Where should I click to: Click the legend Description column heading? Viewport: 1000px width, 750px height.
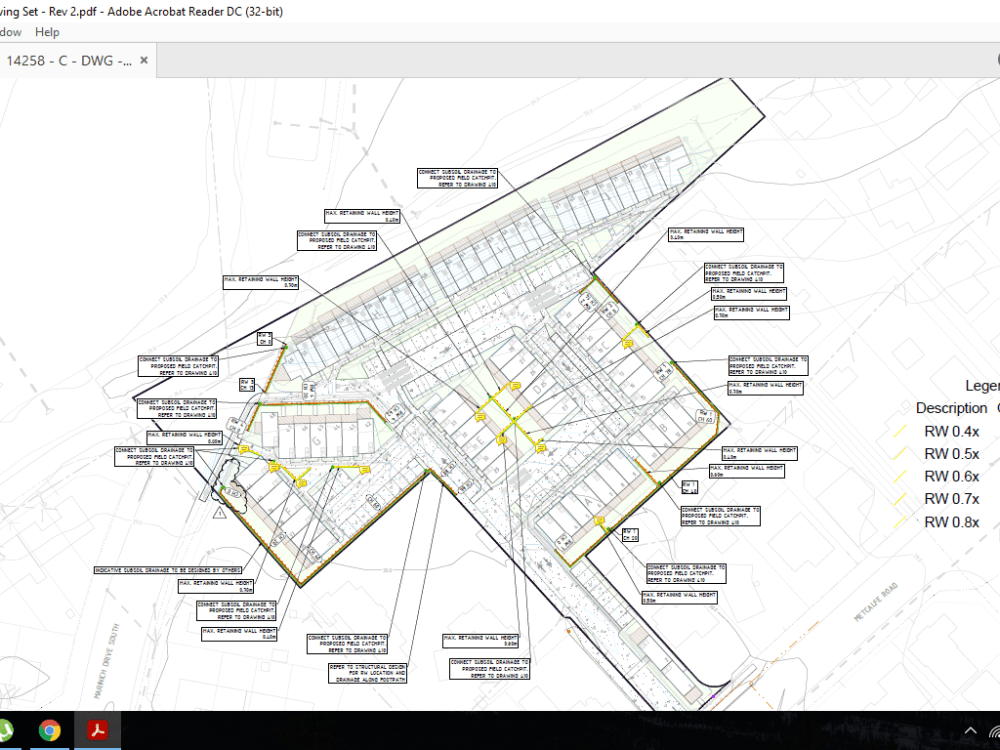tap(952, 408)
